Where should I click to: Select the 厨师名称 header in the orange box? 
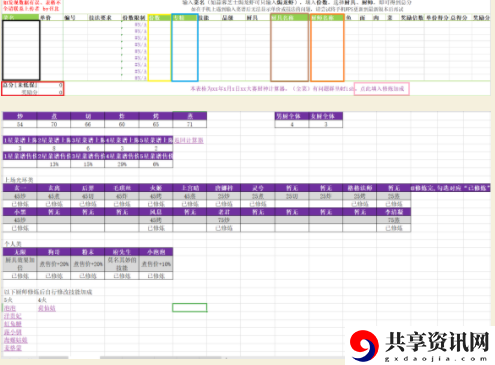pyautogui.click(x=327, y=17)
